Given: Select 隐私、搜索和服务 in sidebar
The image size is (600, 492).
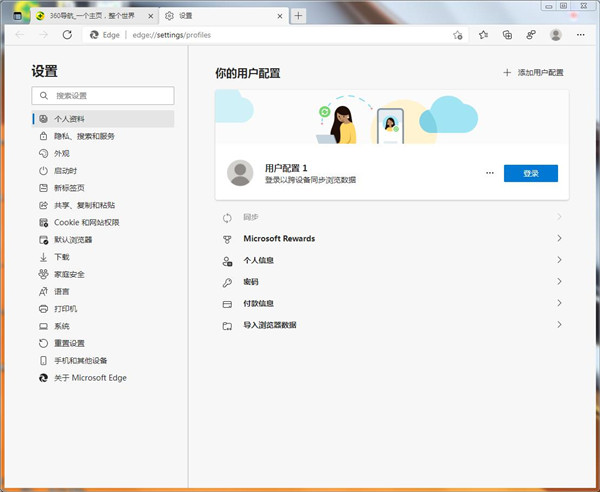Looking at the screenshot, I should [84, 136].
